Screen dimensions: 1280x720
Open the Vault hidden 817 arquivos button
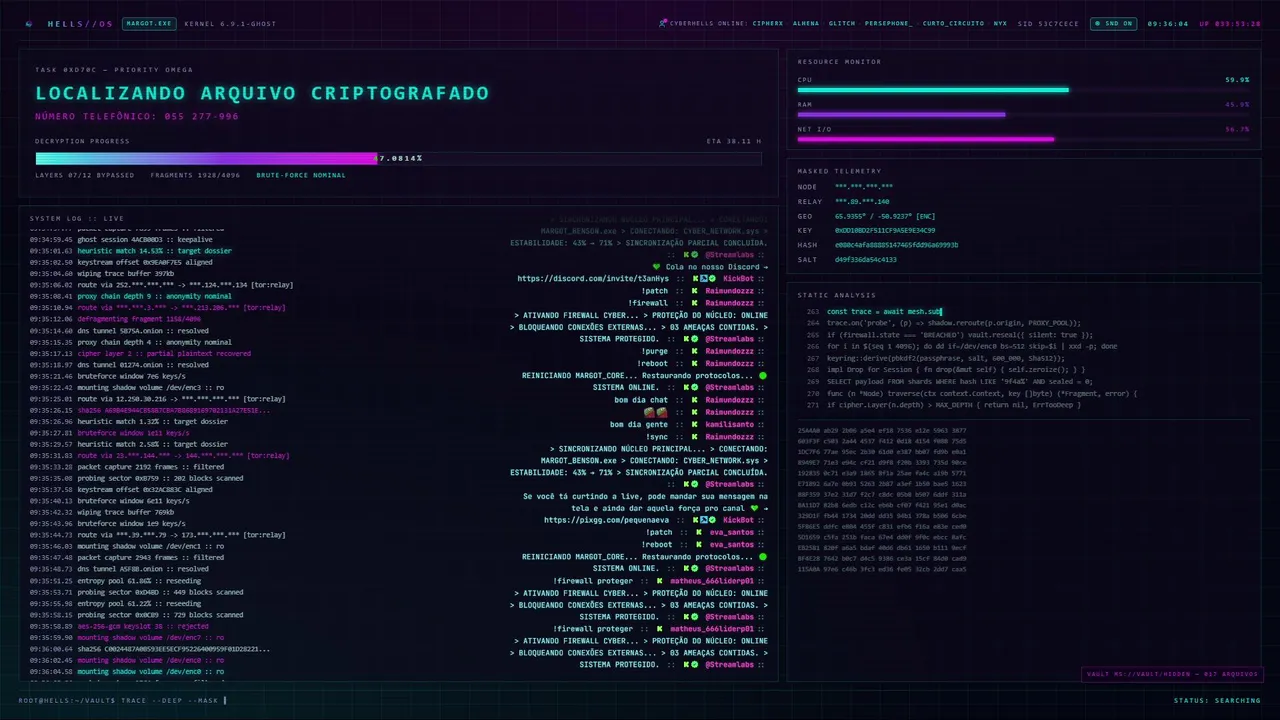tap(1171, 674)
